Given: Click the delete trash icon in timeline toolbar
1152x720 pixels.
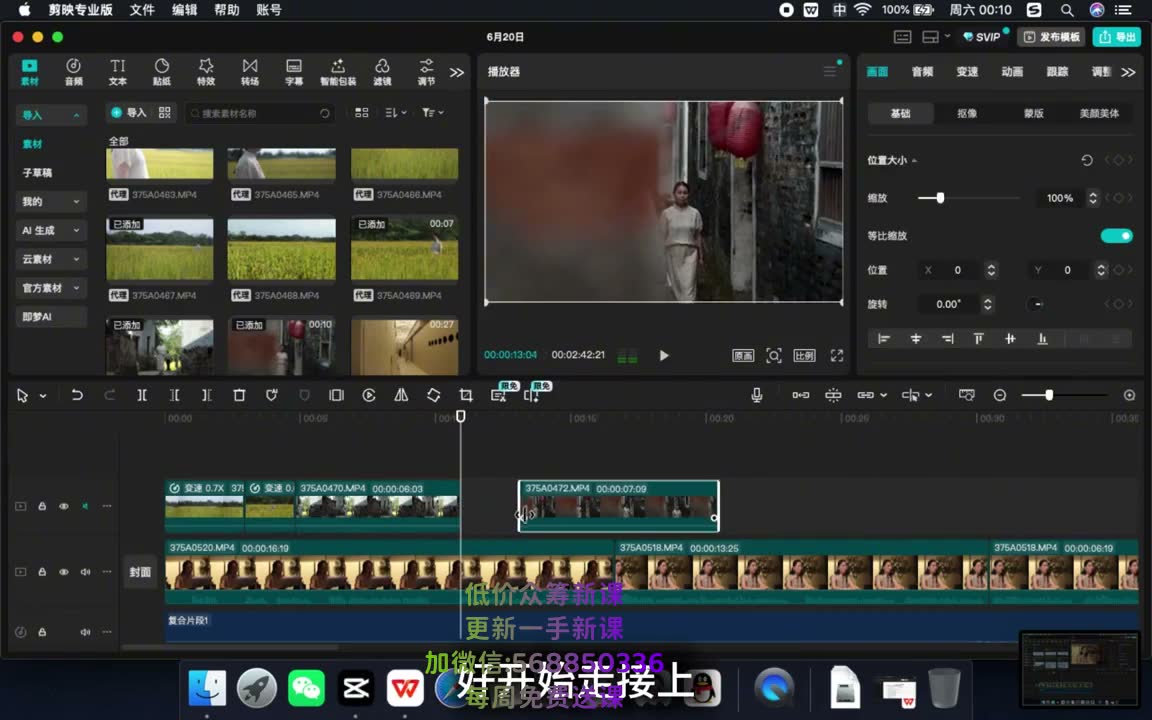Looking at the screenshot, I should click(x=239, y=395).
